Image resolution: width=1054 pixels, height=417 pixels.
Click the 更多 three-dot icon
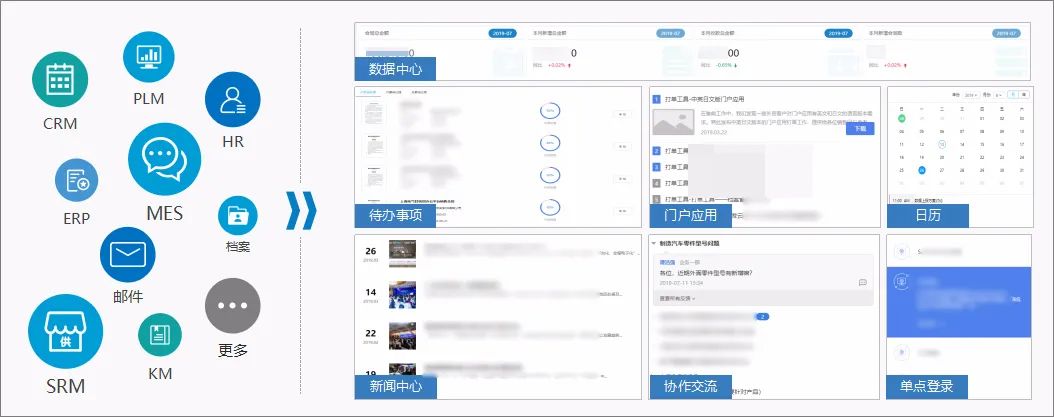click(x=232, y=306)
